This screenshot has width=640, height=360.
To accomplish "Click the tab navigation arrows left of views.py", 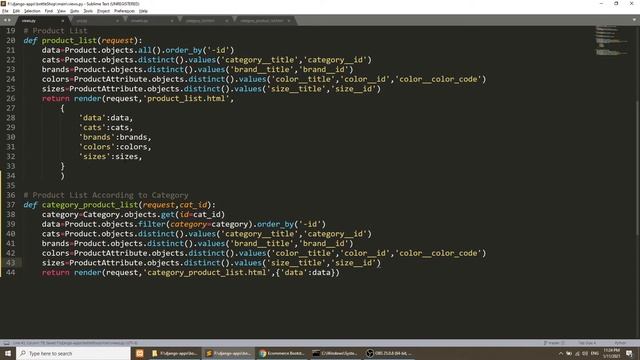I will pyautogui.click(x=7, y=20).
